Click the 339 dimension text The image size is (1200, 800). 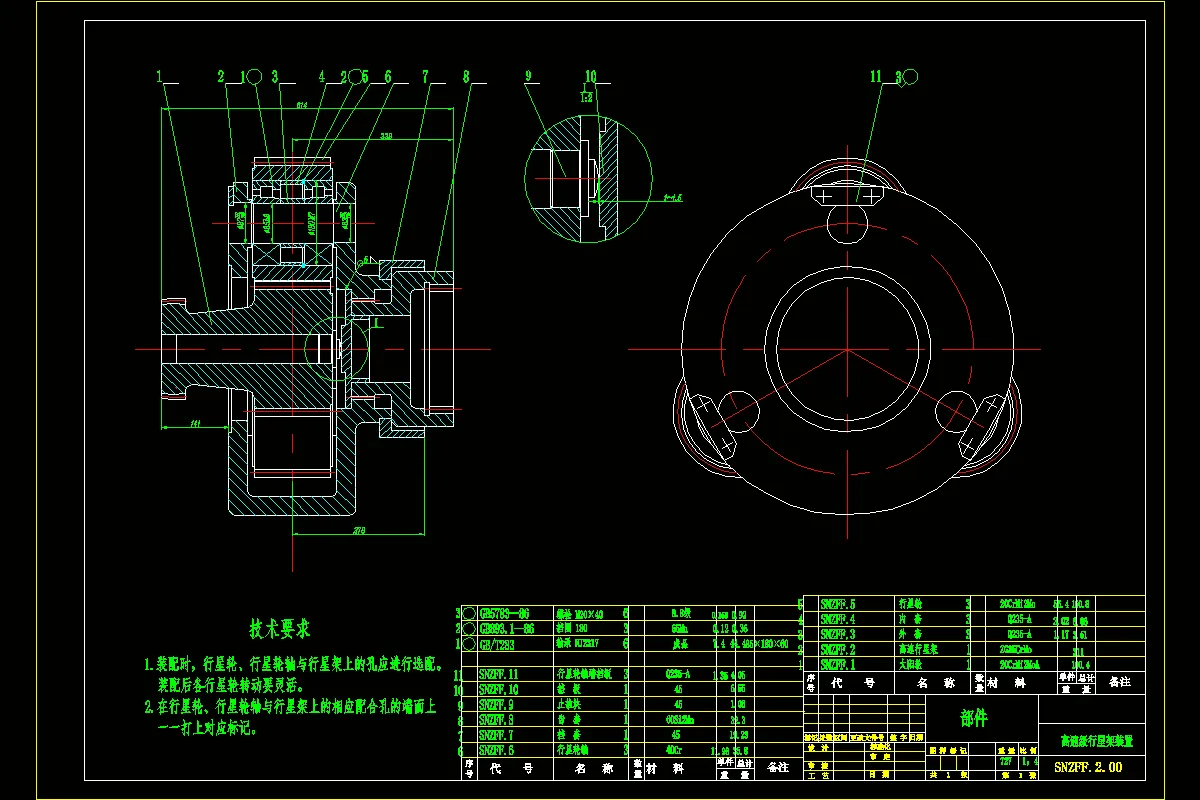pos(384,135)
